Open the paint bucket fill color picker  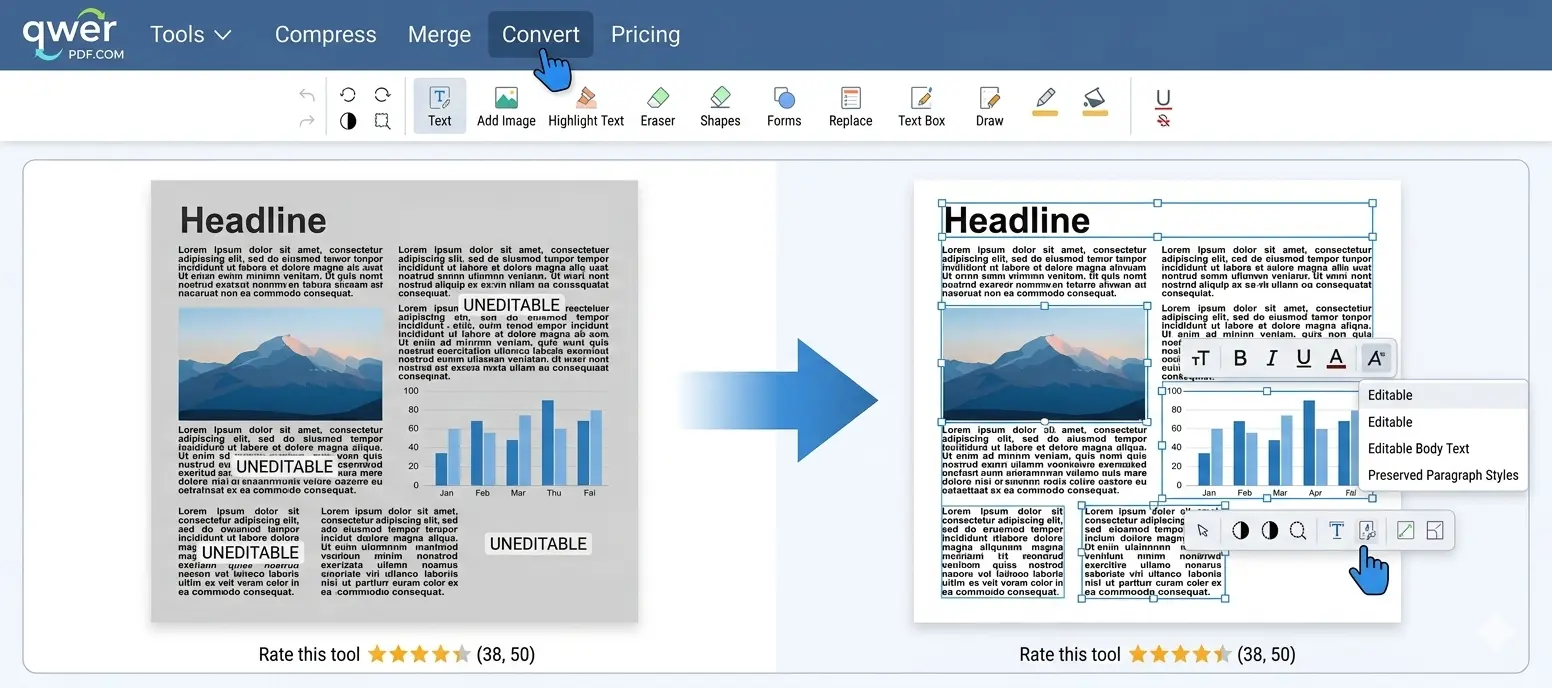point(1095,101)
